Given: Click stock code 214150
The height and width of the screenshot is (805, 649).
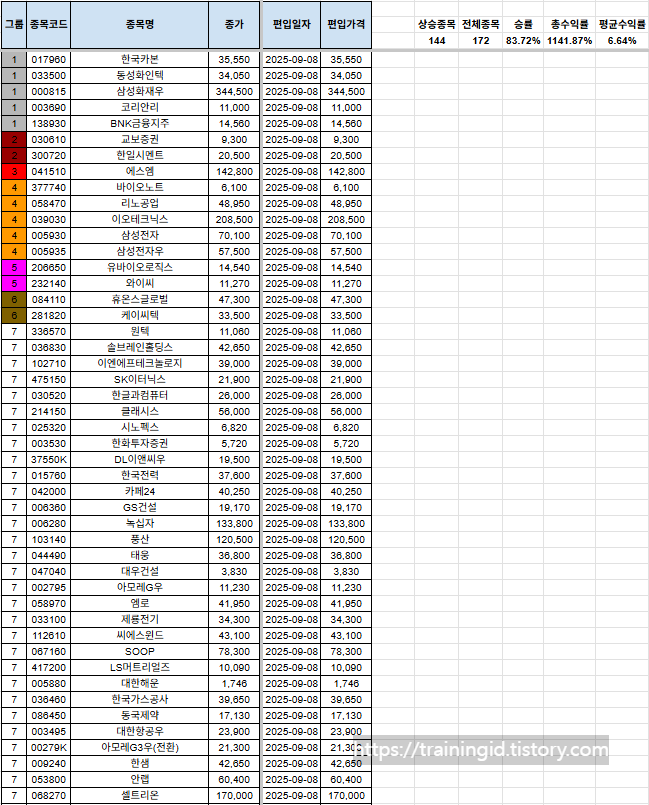Looking at the screenshot, I should point(48,411).
